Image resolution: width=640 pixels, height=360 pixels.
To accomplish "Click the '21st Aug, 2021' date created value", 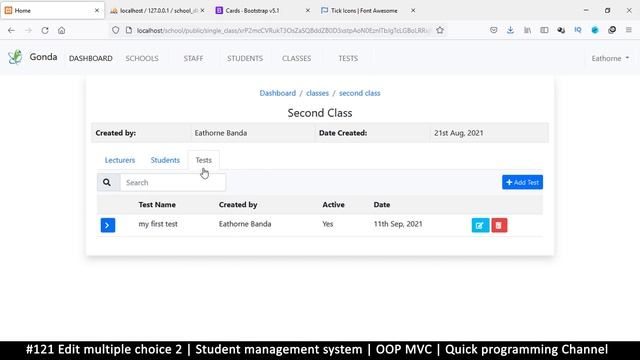I will point(458,133).
